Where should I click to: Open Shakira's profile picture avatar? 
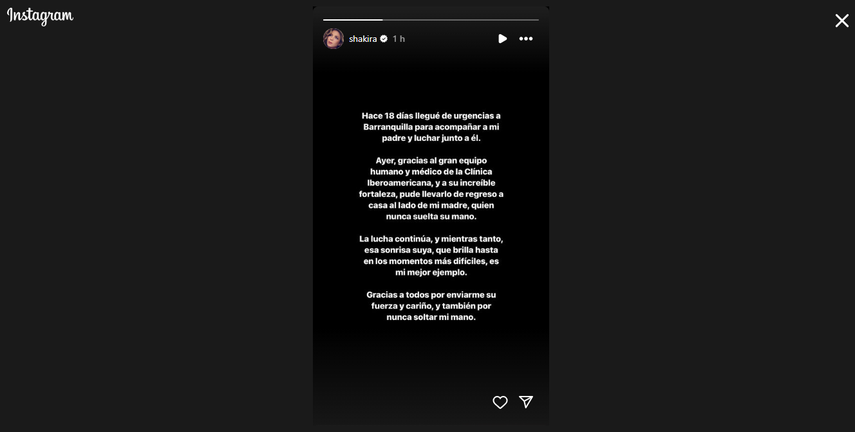point(333,39)
